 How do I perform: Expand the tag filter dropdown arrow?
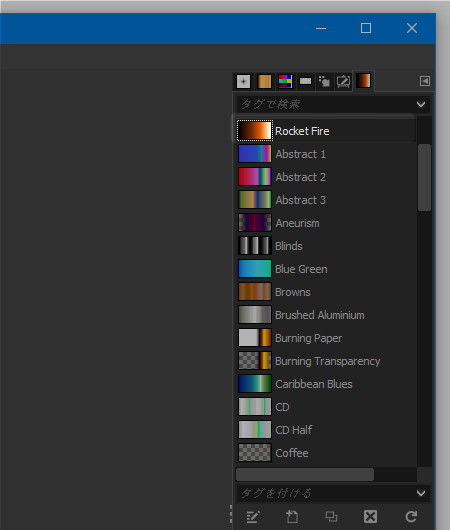[421, 104]
